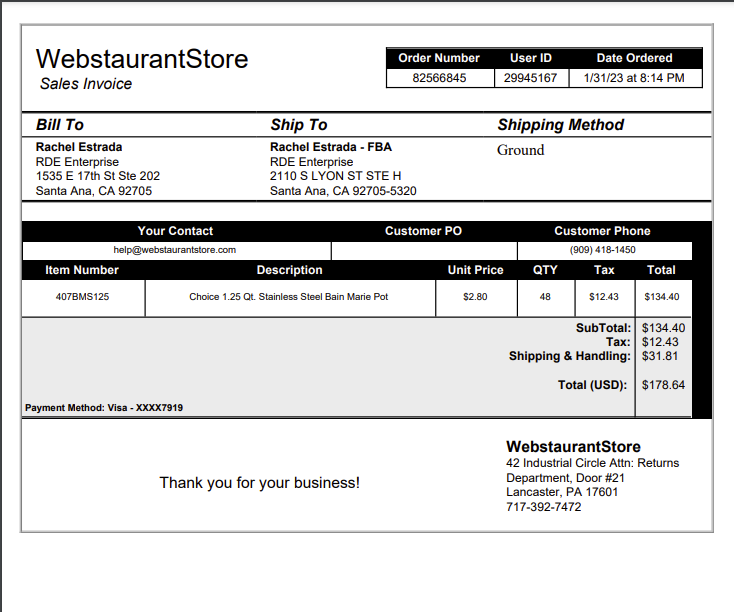Select item number 407BMS125
The height and width of the screenshot is (612, 734).
click(82, 297)
